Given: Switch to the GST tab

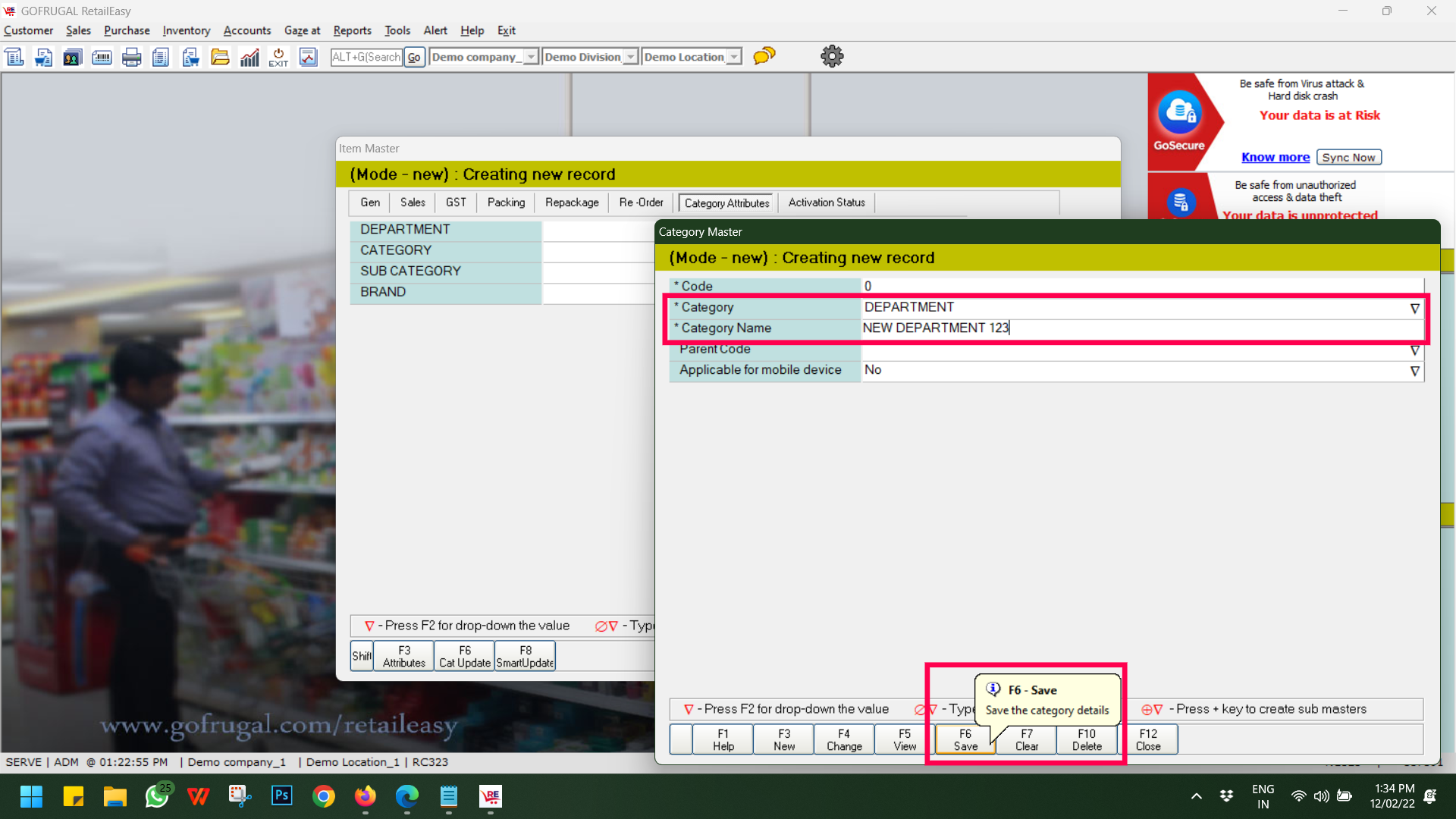Looking at the screenshot, I should click(456, 202).
